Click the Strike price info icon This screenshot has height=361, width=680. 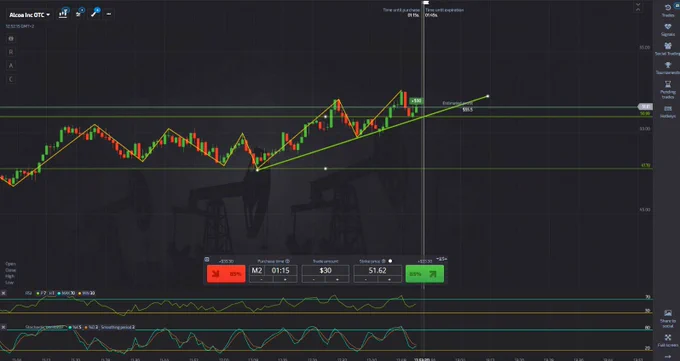[383, 261]
